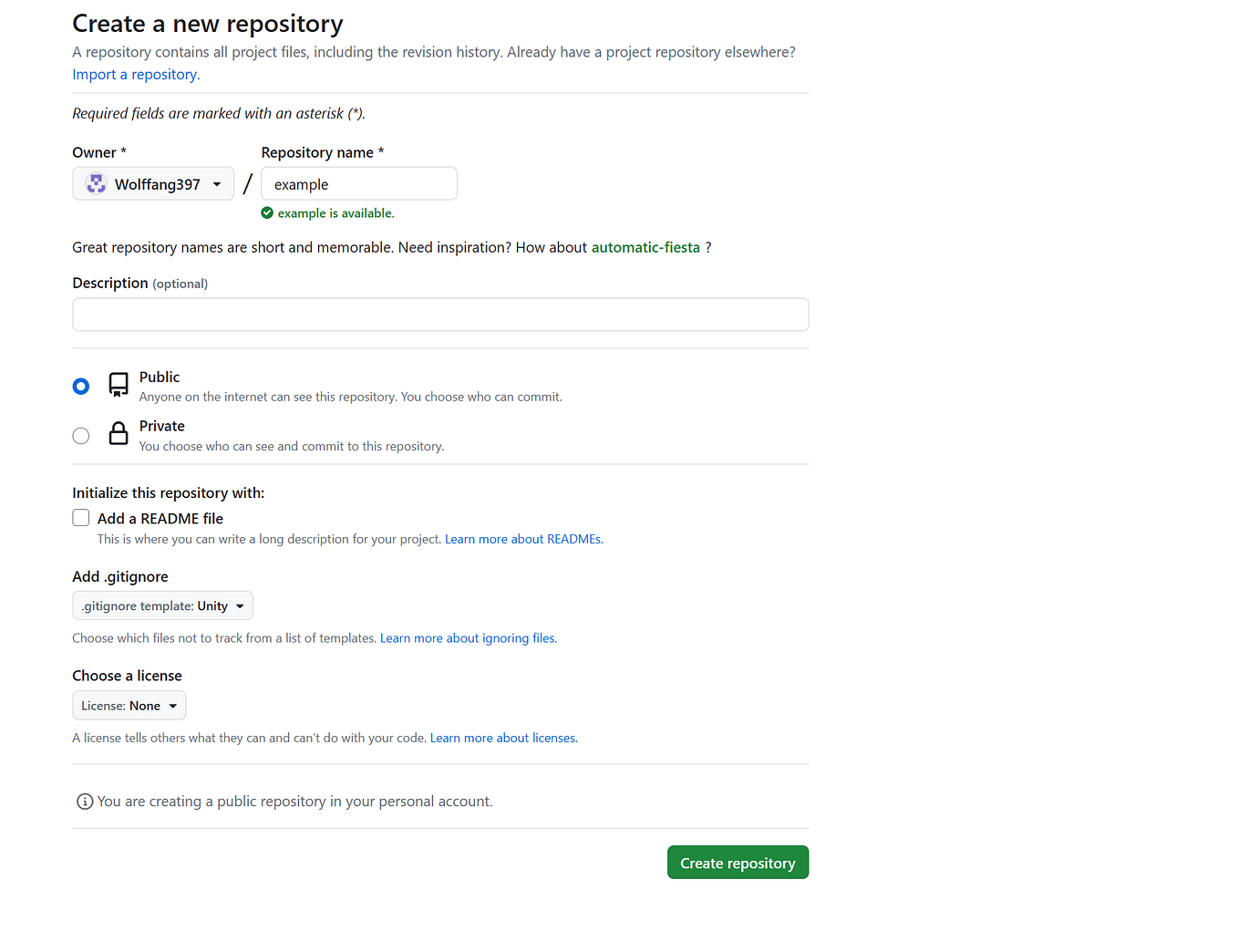Click the public repository book icon
This screenshot has width=1238, height=952.
(x=119, y=385)
